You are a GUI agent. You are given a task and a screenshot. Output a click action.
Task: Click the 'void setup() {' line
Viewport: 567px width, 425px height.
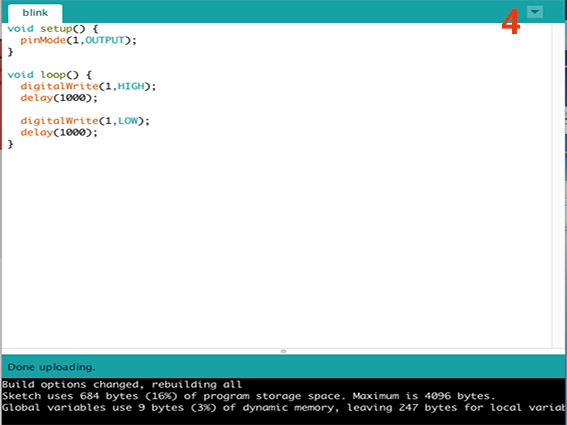click(x=53, y=29)
